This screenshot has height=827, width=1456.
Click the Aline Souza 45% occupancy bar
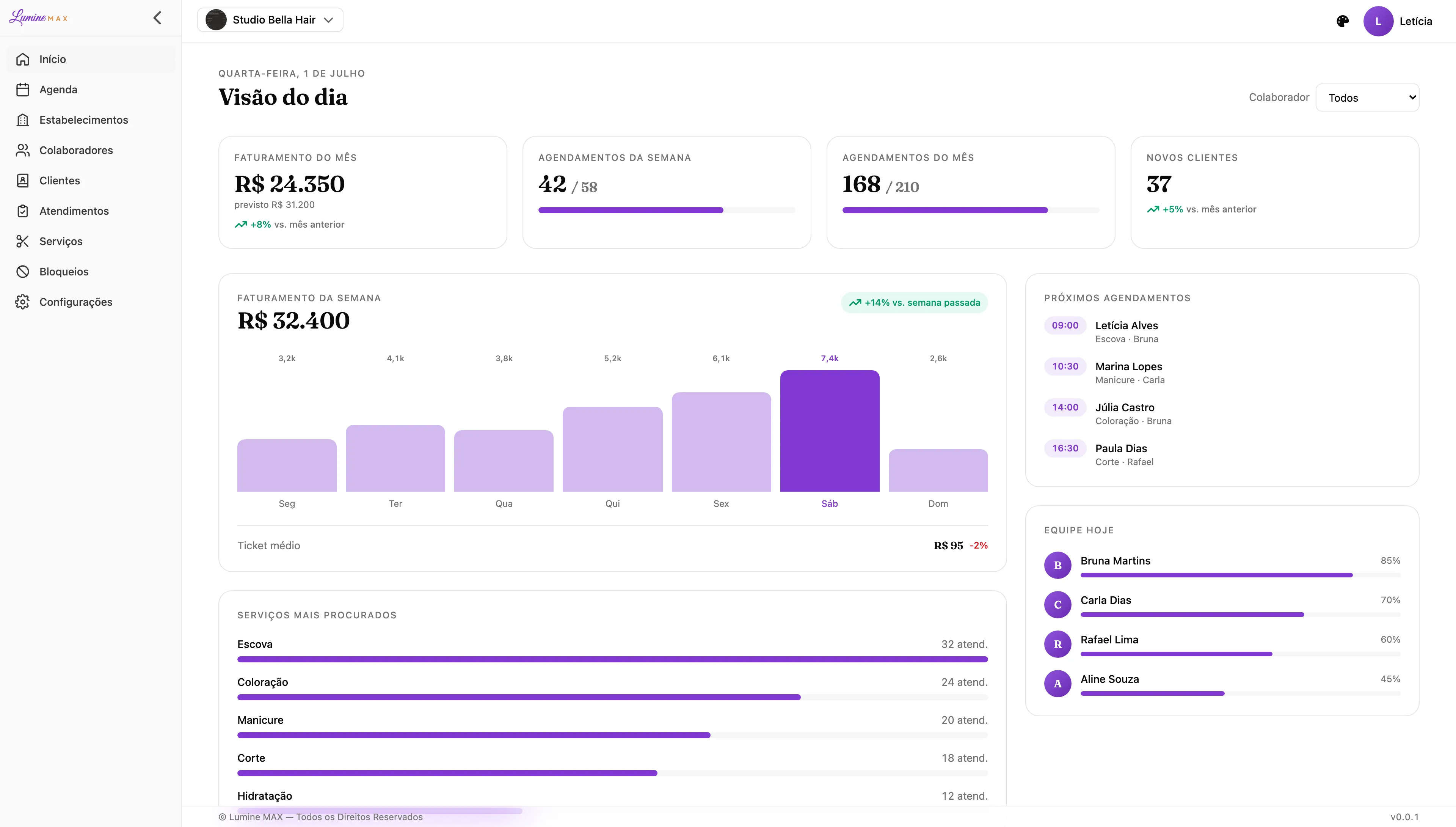pyautogui.click(x=1240, y=693)
